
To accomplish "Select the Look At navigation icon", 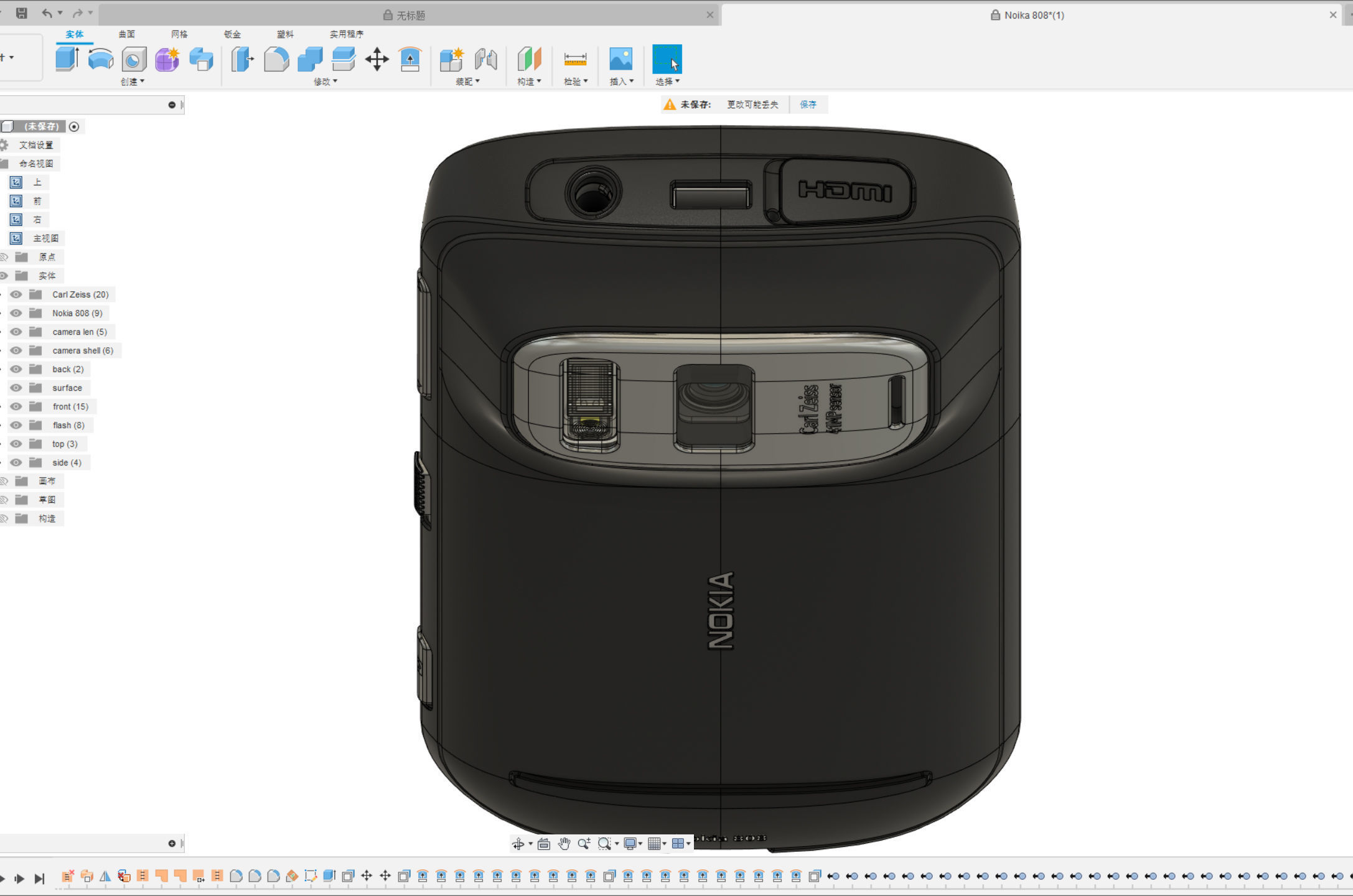I will point(544,844).
